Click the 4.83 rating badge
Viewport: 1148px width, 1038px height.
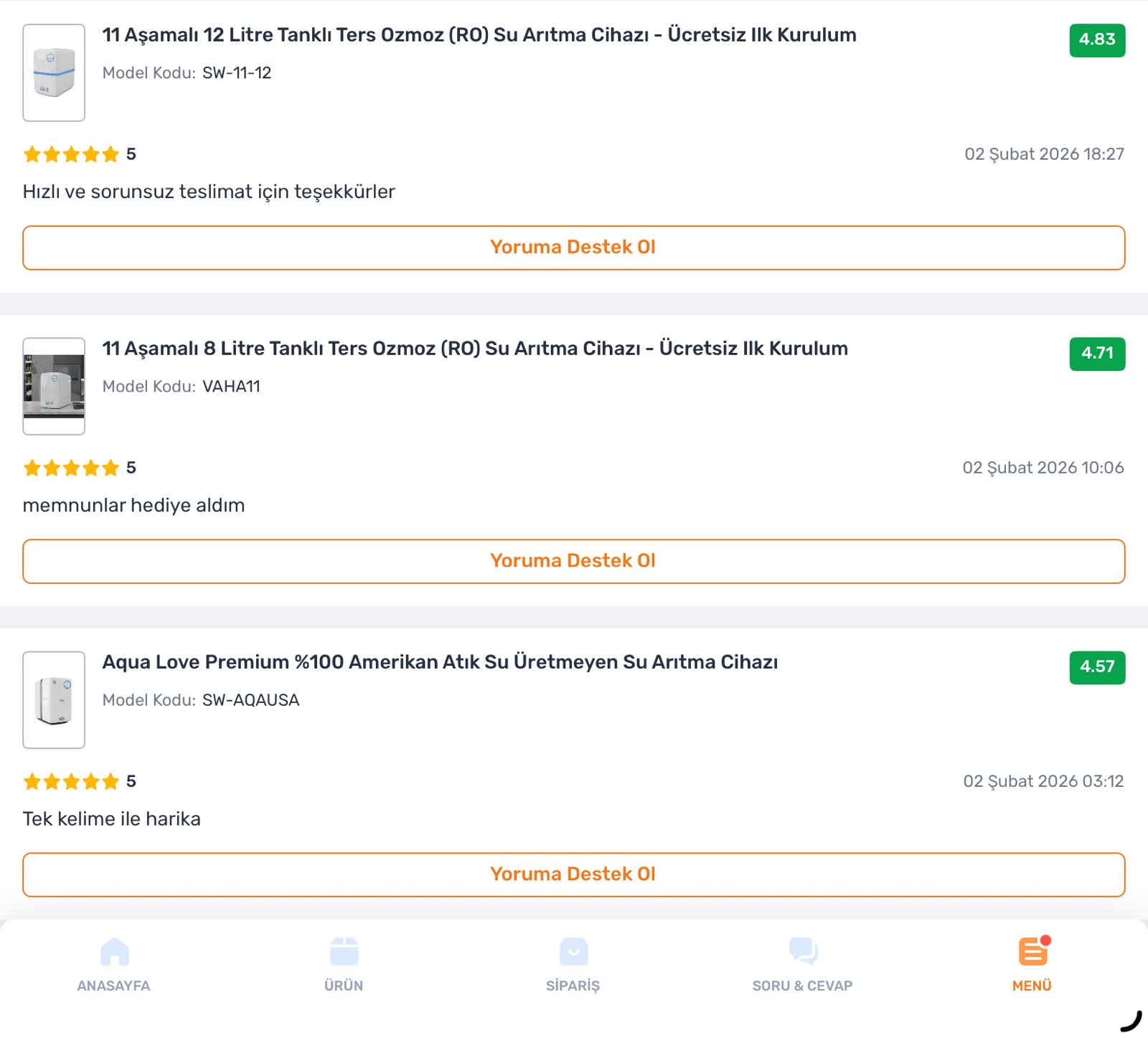[x=1097, y=40]
